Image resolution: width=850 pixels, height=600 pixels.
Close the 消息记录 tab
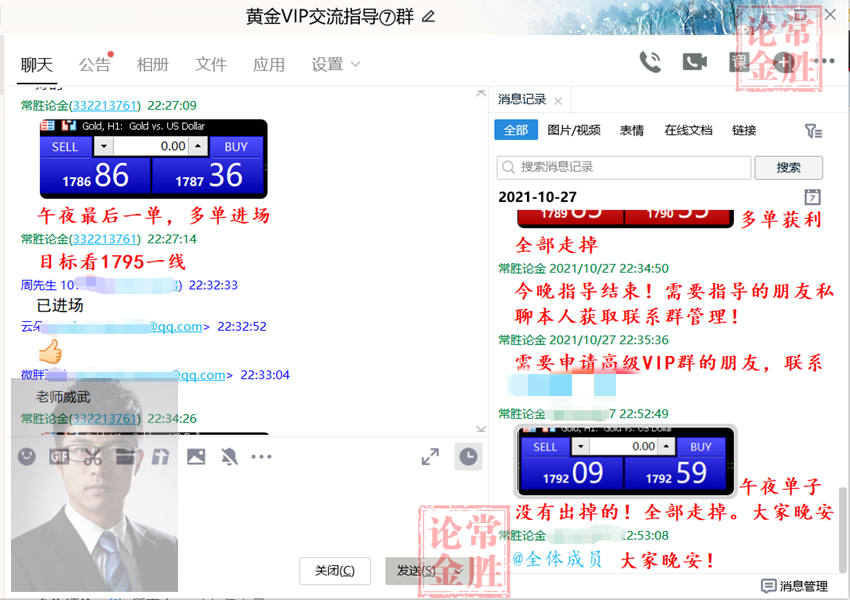pyautogui.click(x=558, y=101)
